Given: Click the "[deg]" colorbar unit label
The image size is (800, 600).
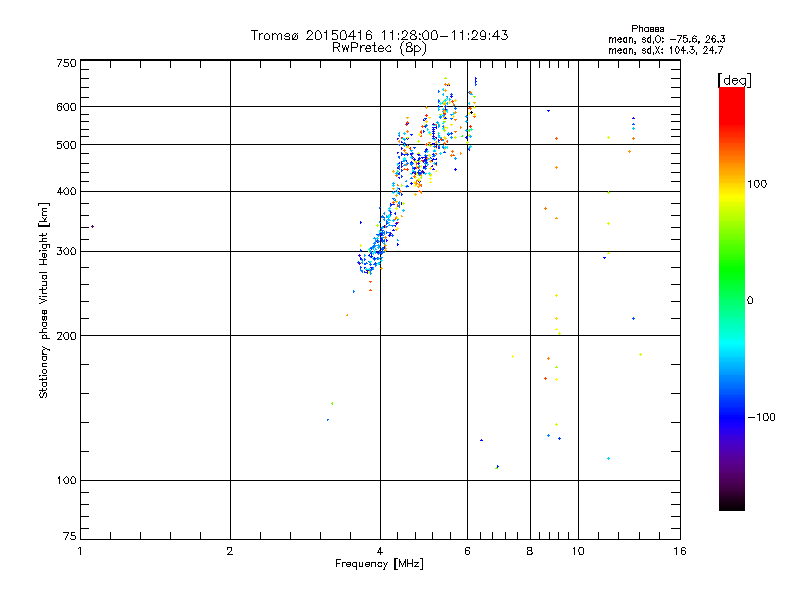Looking at the screenshot, I should click(x=734, y=80).
